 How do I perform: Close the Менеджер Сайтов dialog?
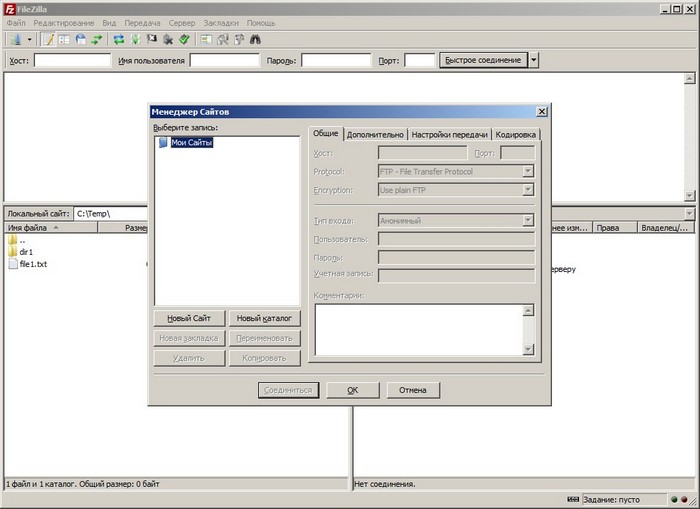pos(542,111)
